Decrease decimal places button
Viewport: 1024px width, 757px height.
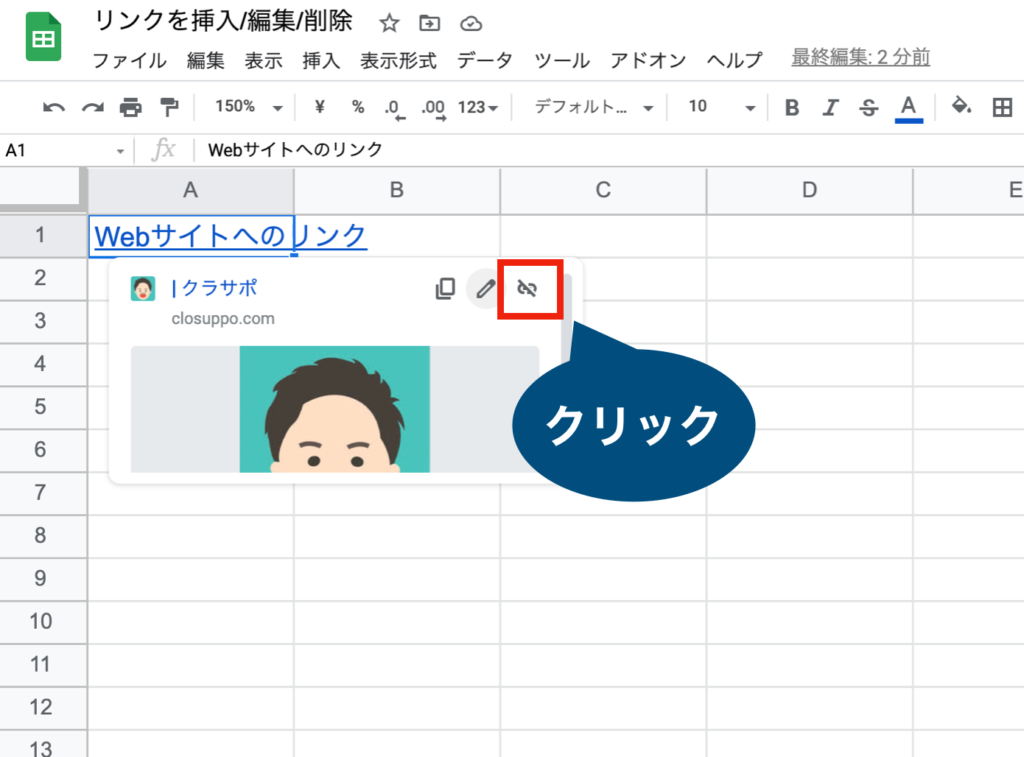pyautogui.click(x=394, y=108)
